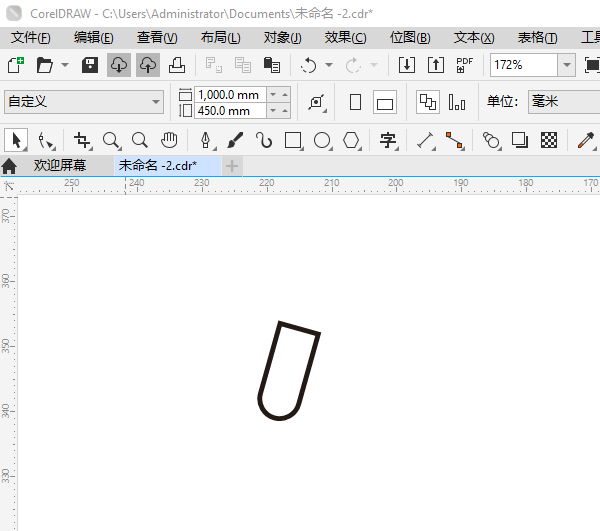Open the 文件(F) menu
The height and width of the screenshot is (531, 600).
[x=31, y=38]
